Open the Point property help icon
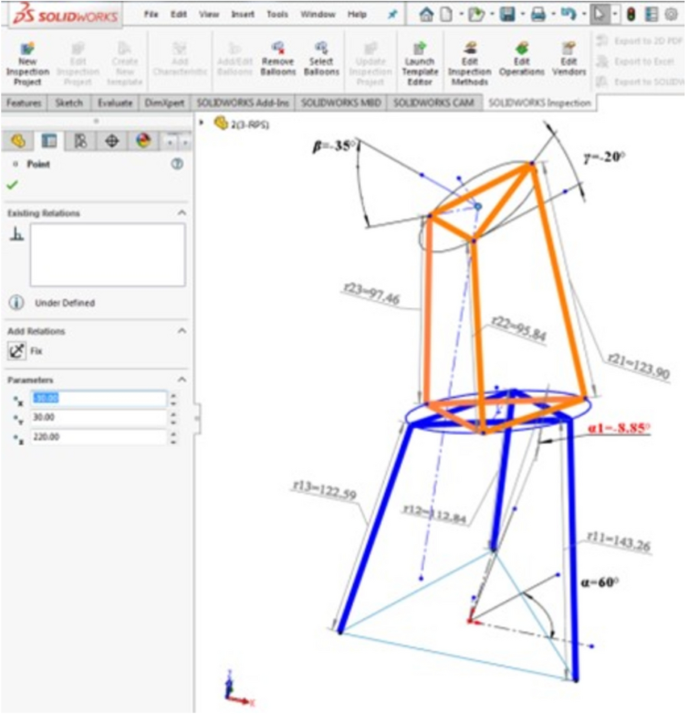The width and height of the screenshot is (685, 714). (177, 164)
